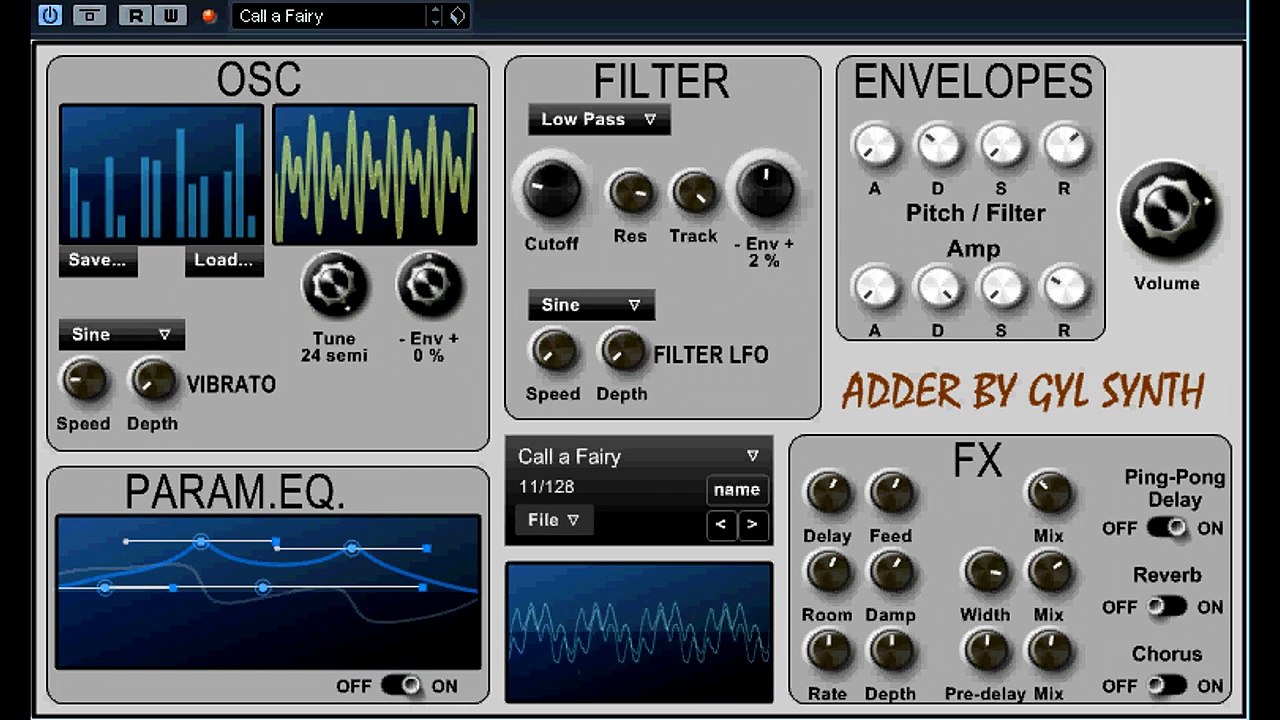
Task: Click the main Volume knob
Action: [1166, 210]
